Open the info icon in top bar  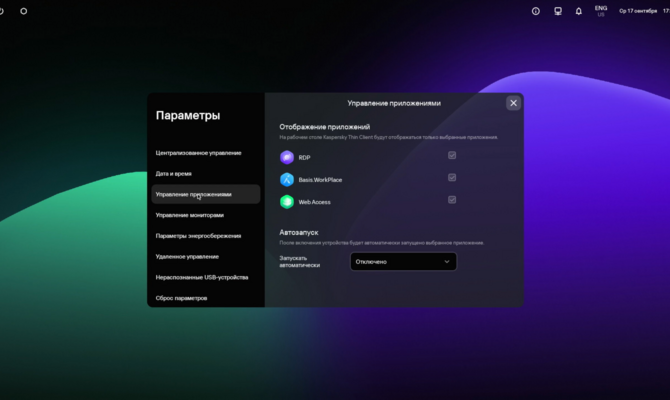pyautogui.click(x=535, y=11)
